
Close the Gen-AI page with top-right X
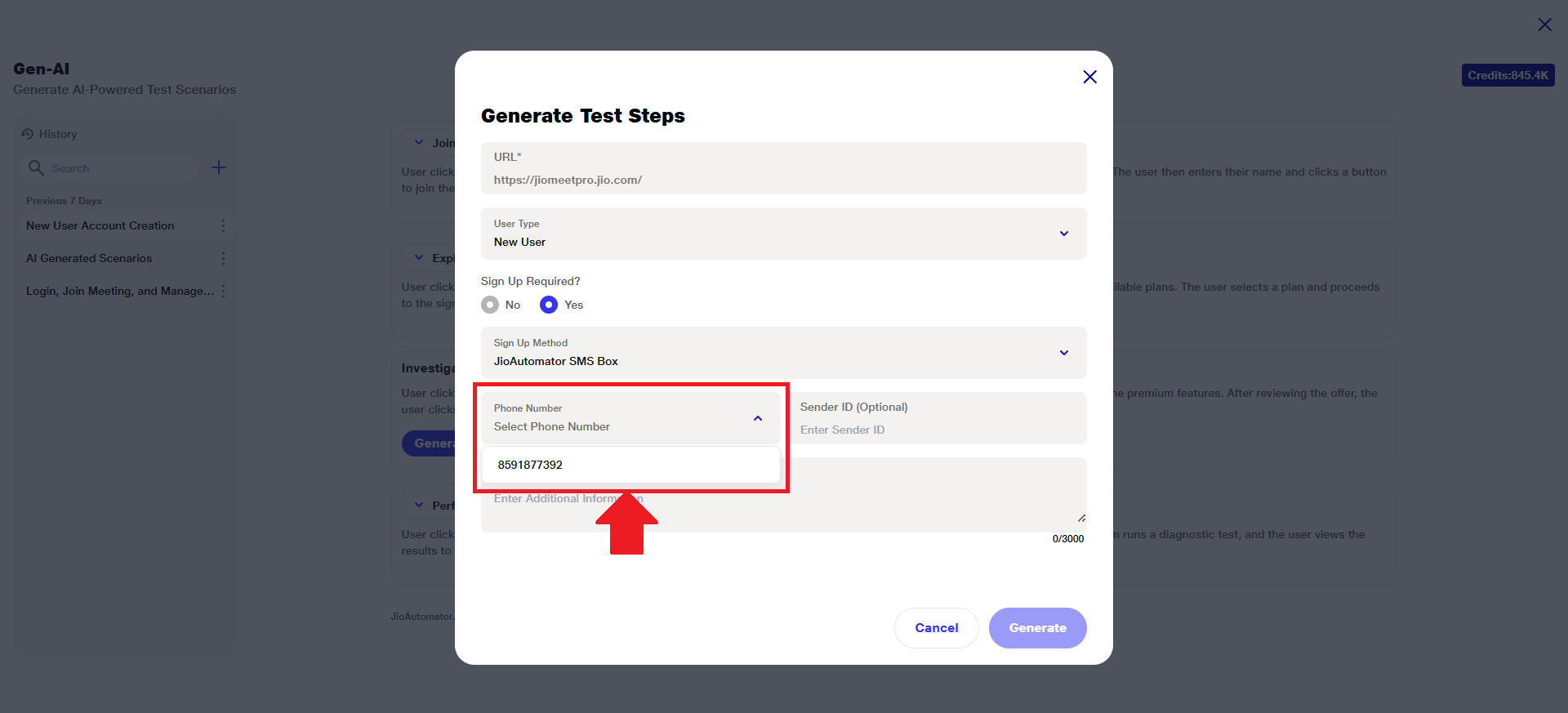click(1544, 25)
